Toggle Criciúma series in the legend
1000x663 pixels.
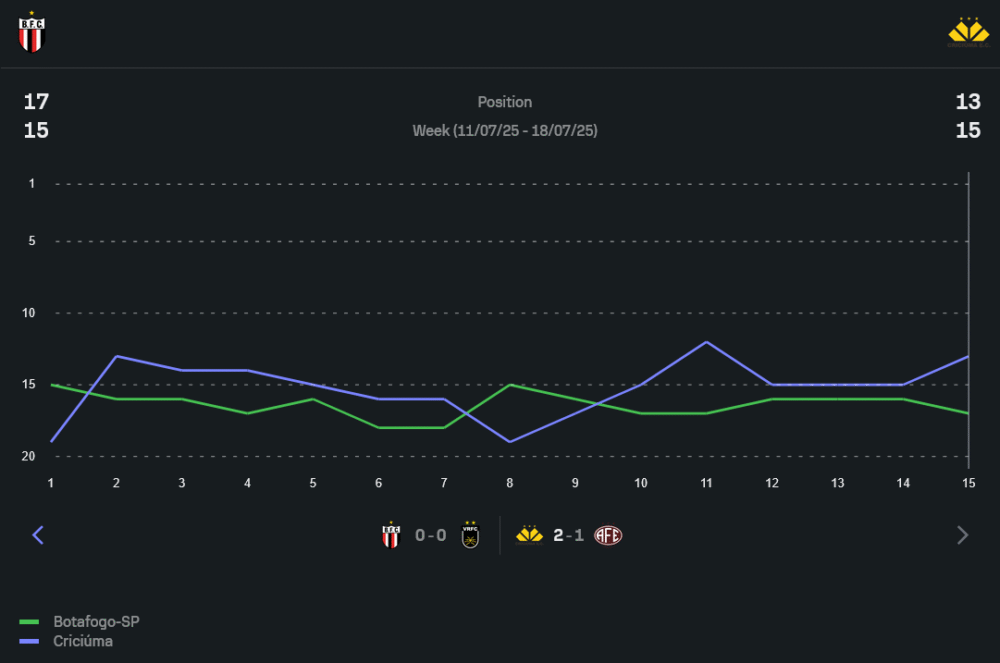coord(83,641)
